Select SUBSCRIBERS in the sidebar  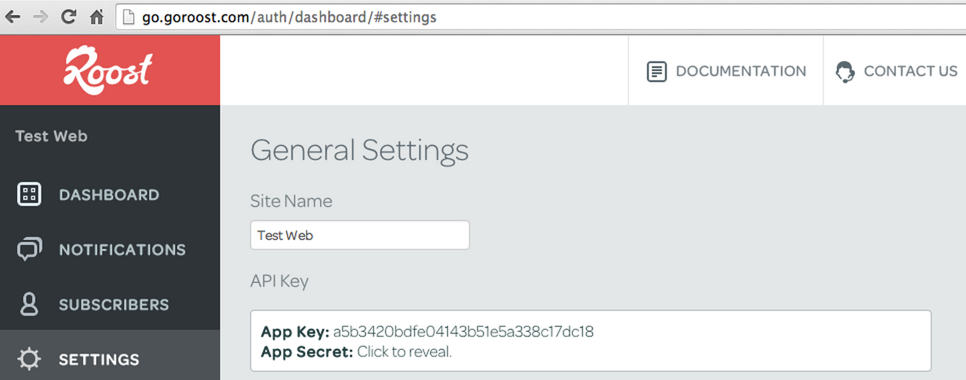[110, 304]
